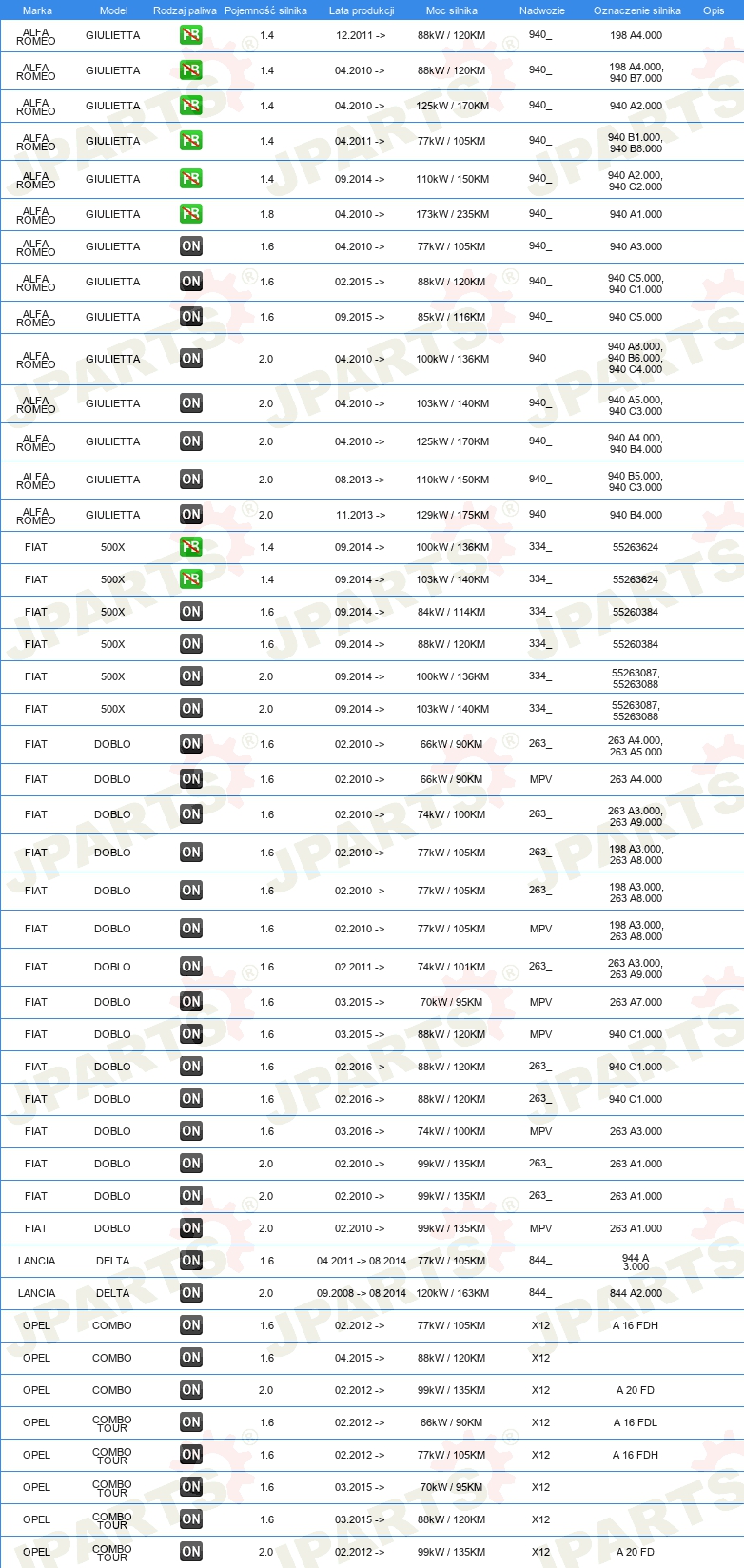Screen dimensions: 744x1568
Task: Click the ON icon for Doblo 66kW/90KM MPV
Action: pos(191,779)
